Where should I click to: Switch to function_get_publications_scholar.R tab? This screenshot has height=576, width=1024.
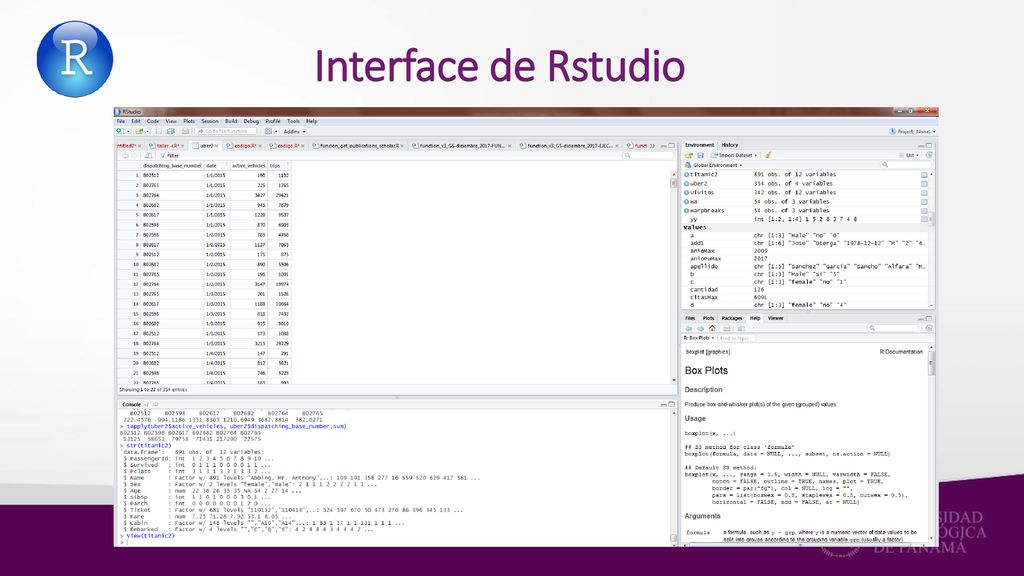click(359, 146)
